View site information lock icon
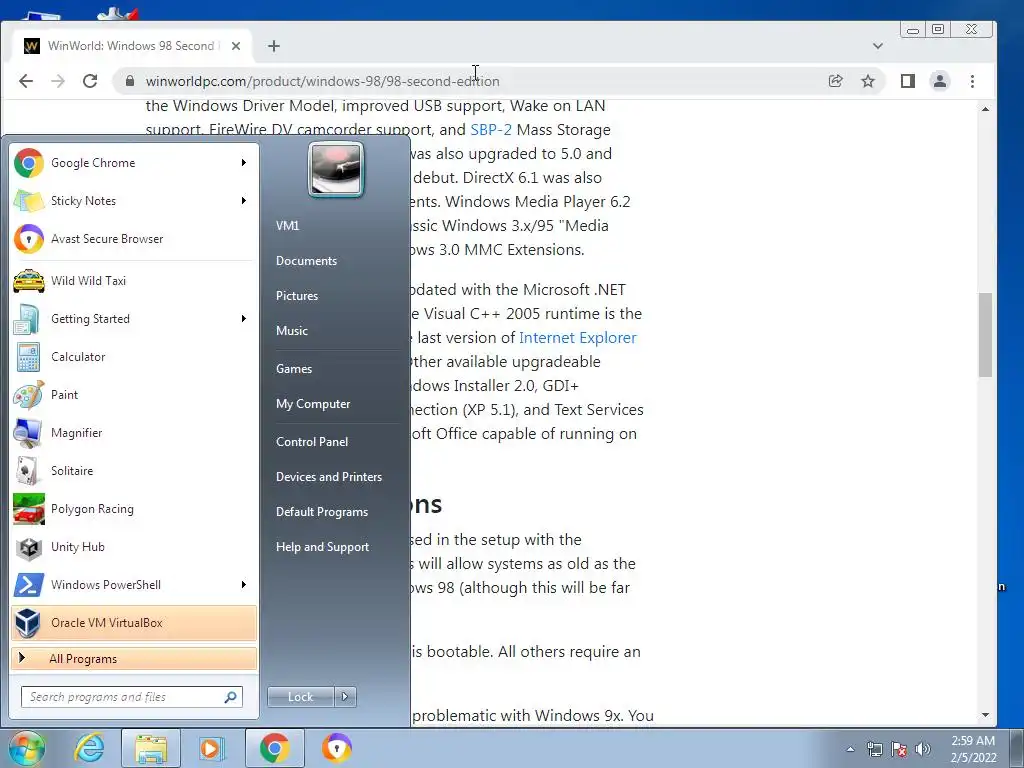This screenshot has width=1024, height=768. (x=129, y=81)
